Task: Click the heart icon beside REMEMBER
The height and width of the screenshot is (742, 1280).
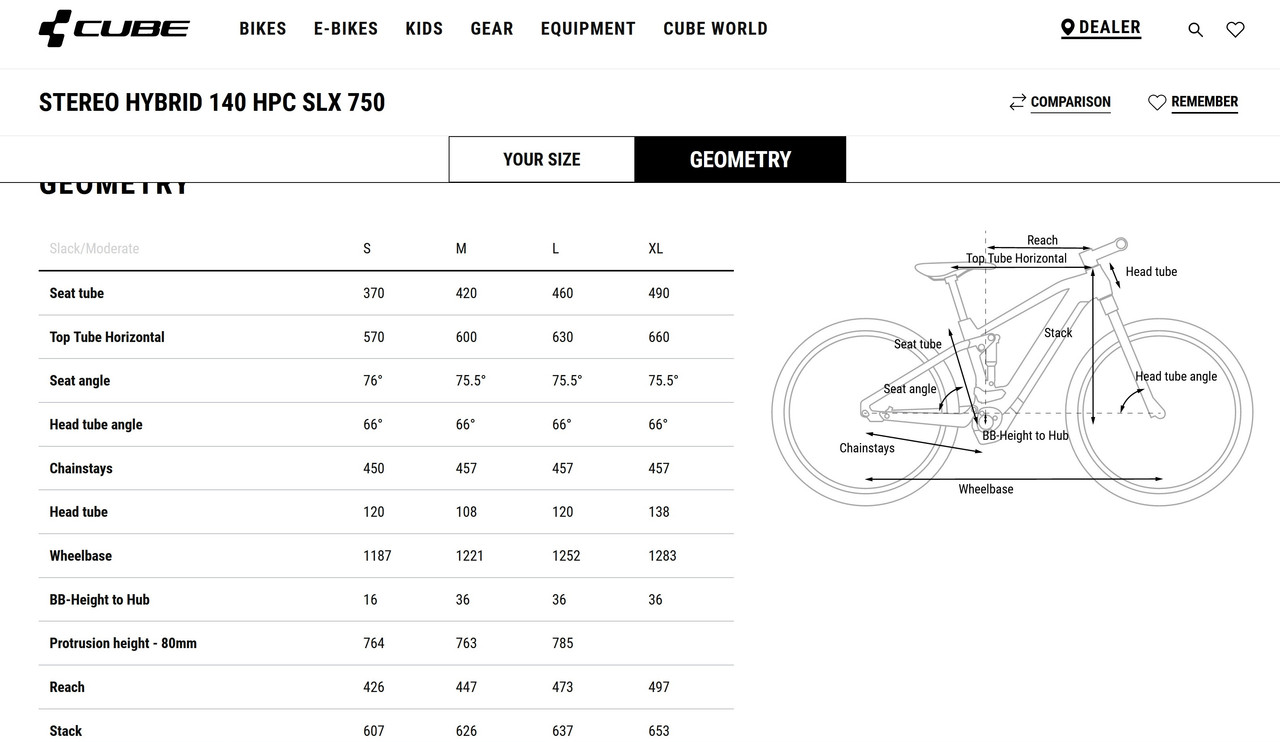Action: 1157,102
